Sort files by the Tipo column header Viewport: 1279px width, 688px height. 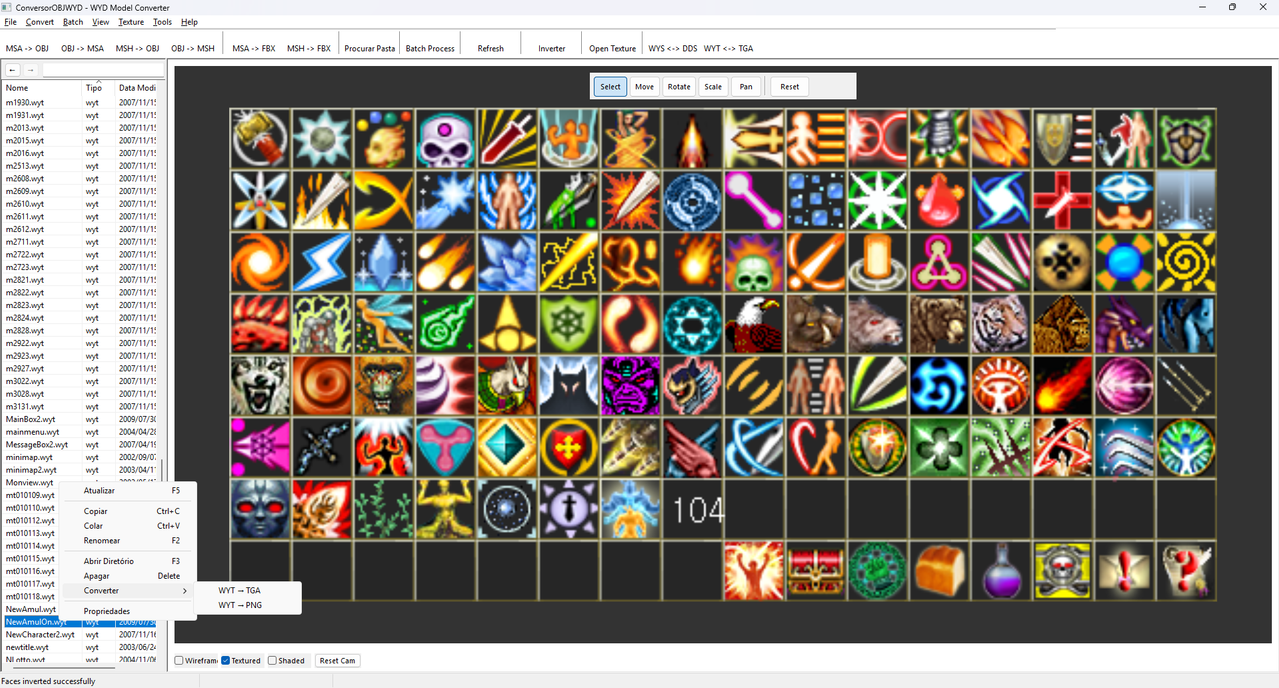96,88
